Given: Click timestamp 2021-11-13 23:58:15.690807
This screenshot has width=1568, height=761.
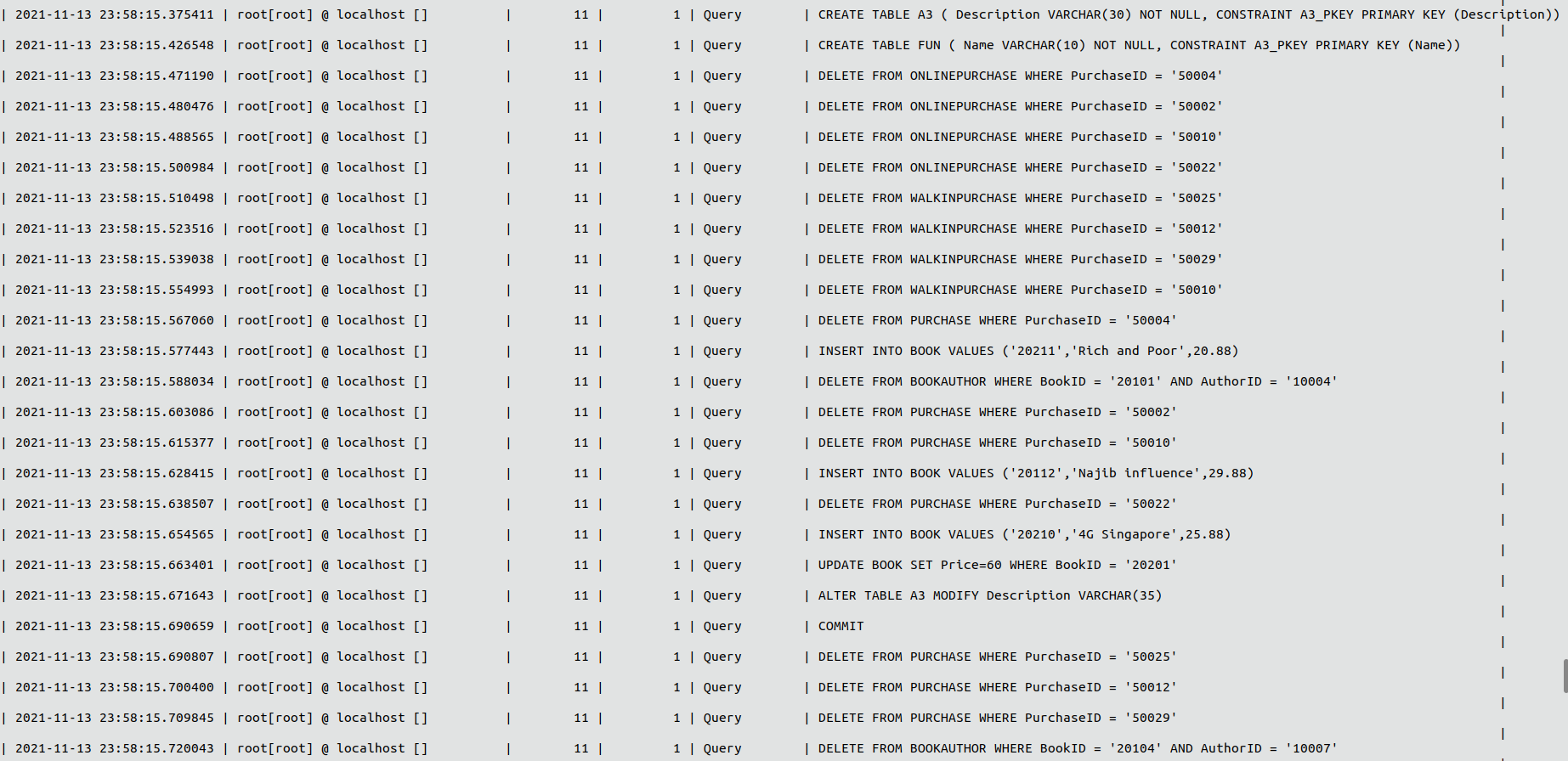Looking at the screenshot, I should point(115,657).
